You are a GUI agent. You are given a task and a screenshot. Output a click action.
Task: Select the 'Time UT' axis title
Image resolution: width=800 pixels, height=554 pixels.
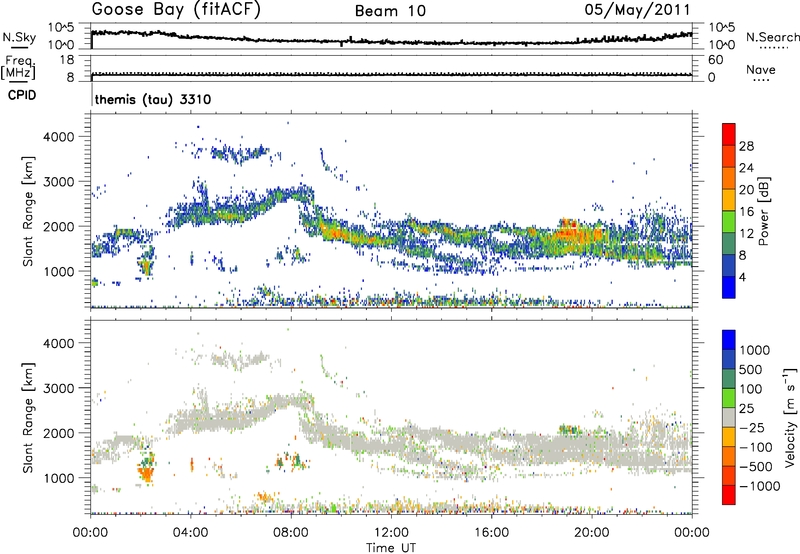pos(391,547)
